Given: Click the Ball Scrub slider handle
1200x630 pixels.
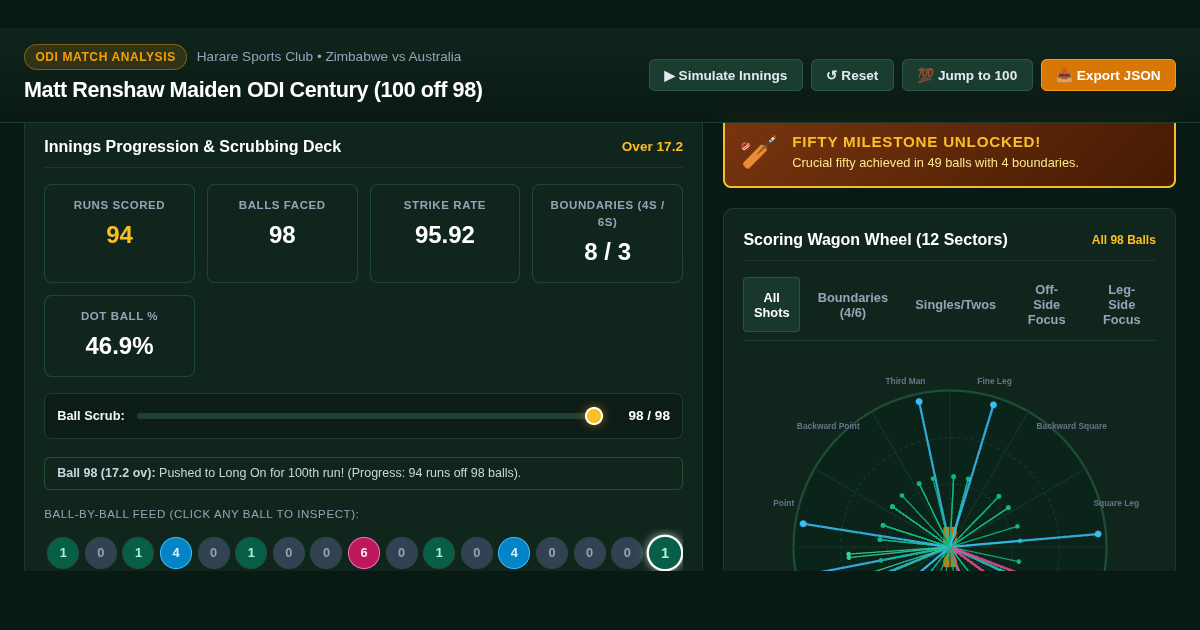Looking at the screenshot, I should tap(594, 416).
